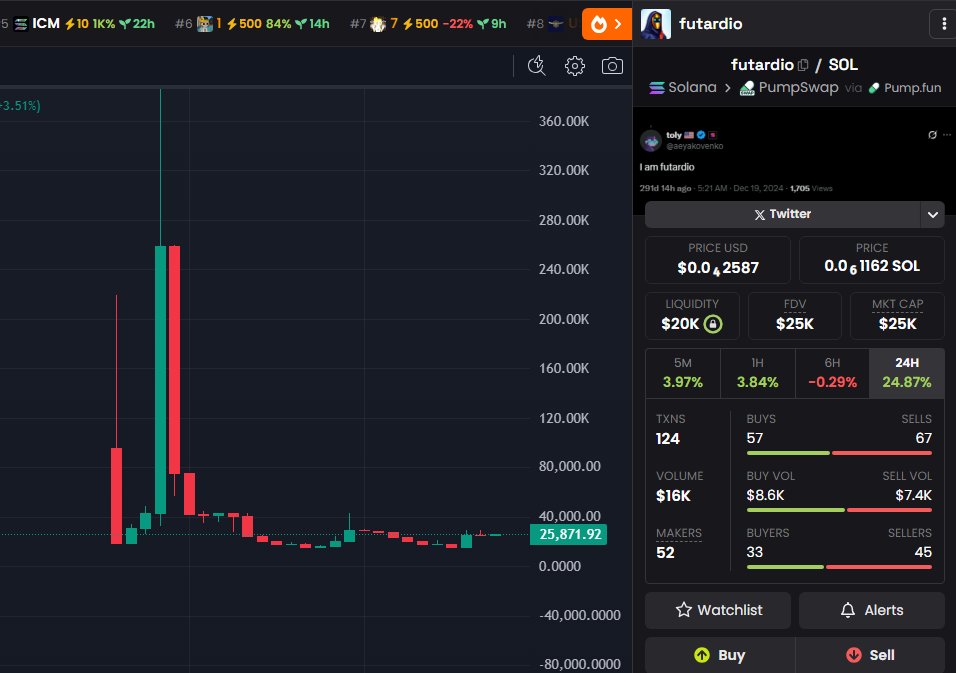Copy the futardio token address
Viewport: 956px width, 673px height.
coord(802,65)
